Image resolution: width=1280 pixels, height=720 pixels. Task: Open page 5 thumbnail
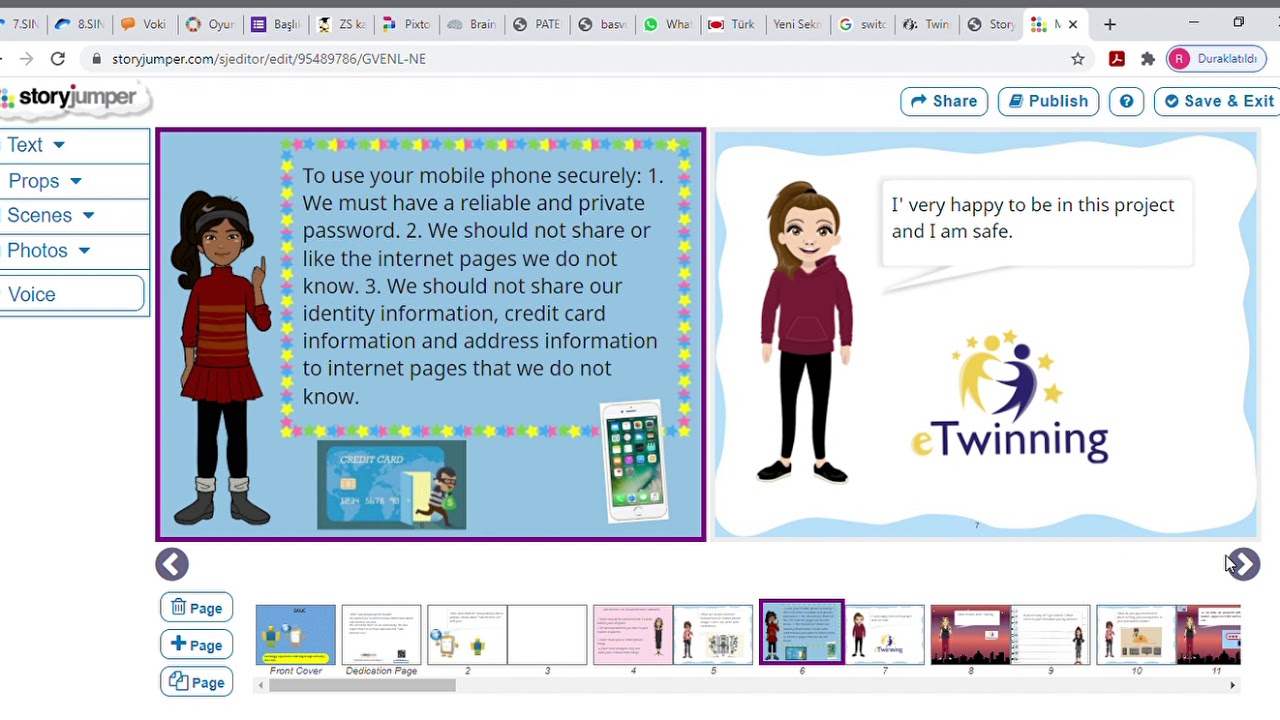(x=713, y=635)
